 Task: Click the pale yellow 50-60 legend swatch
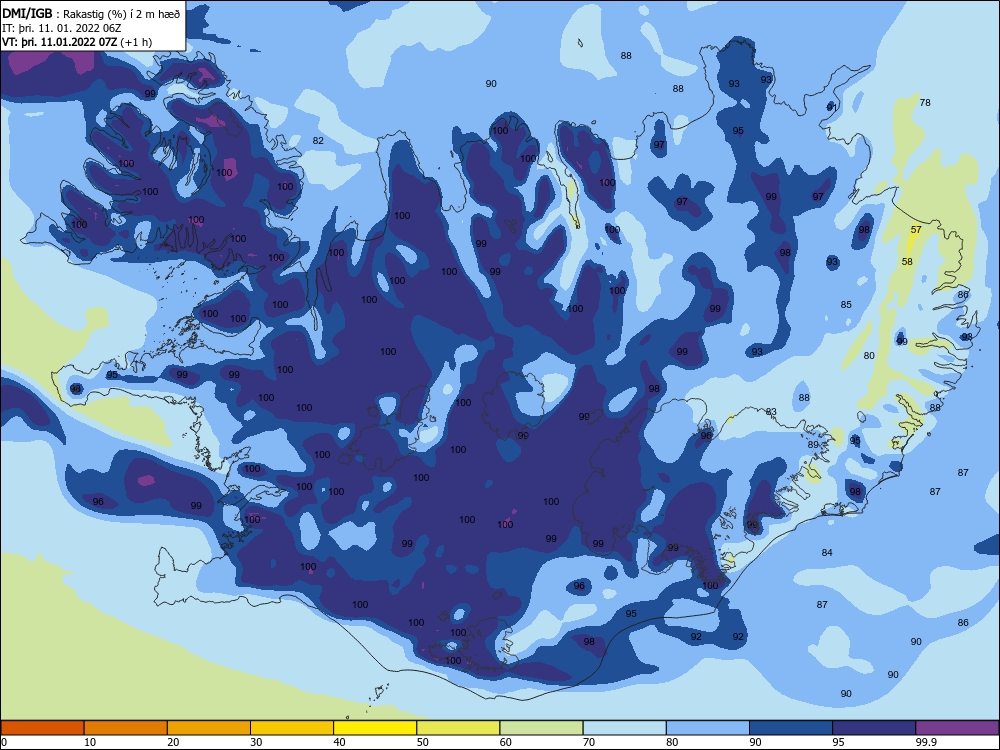(x=458, y=728)
